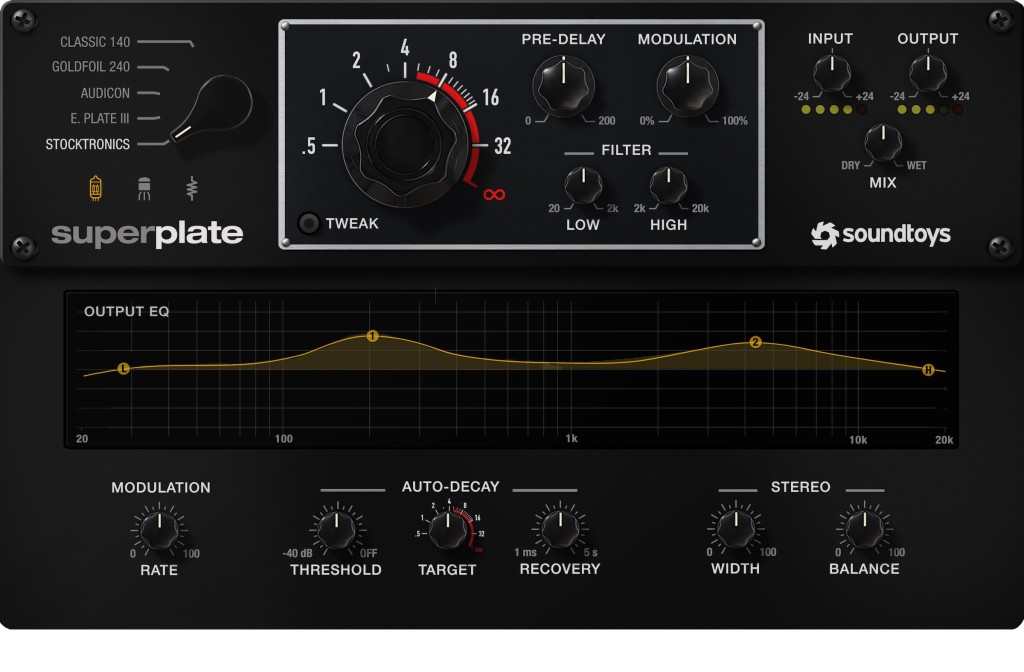Image resolution: width=1024 pixels, height=672 pixels.
Task: Select the tube preamp icon
Action: pos(95,187)
